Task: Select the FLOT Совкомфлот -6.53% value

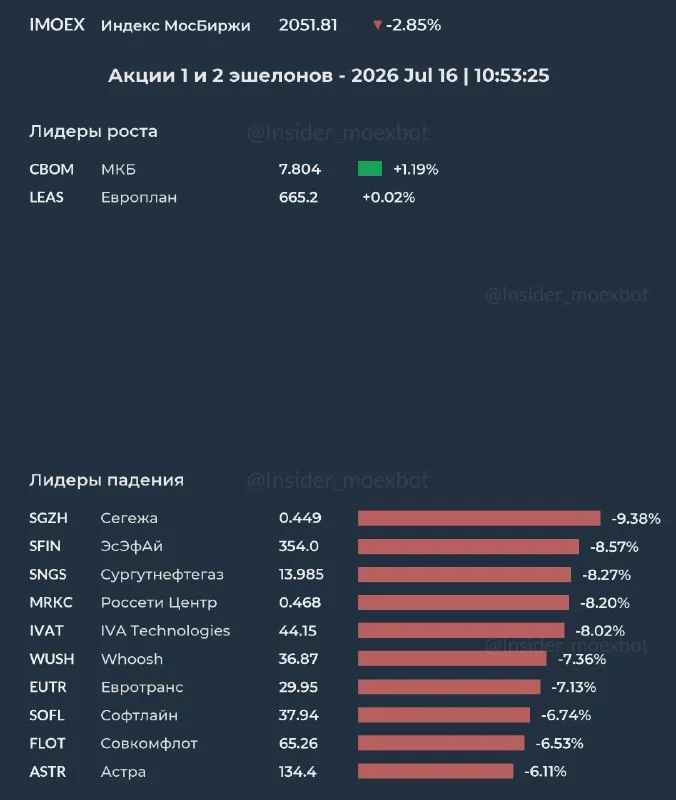Action: [559, 743]
